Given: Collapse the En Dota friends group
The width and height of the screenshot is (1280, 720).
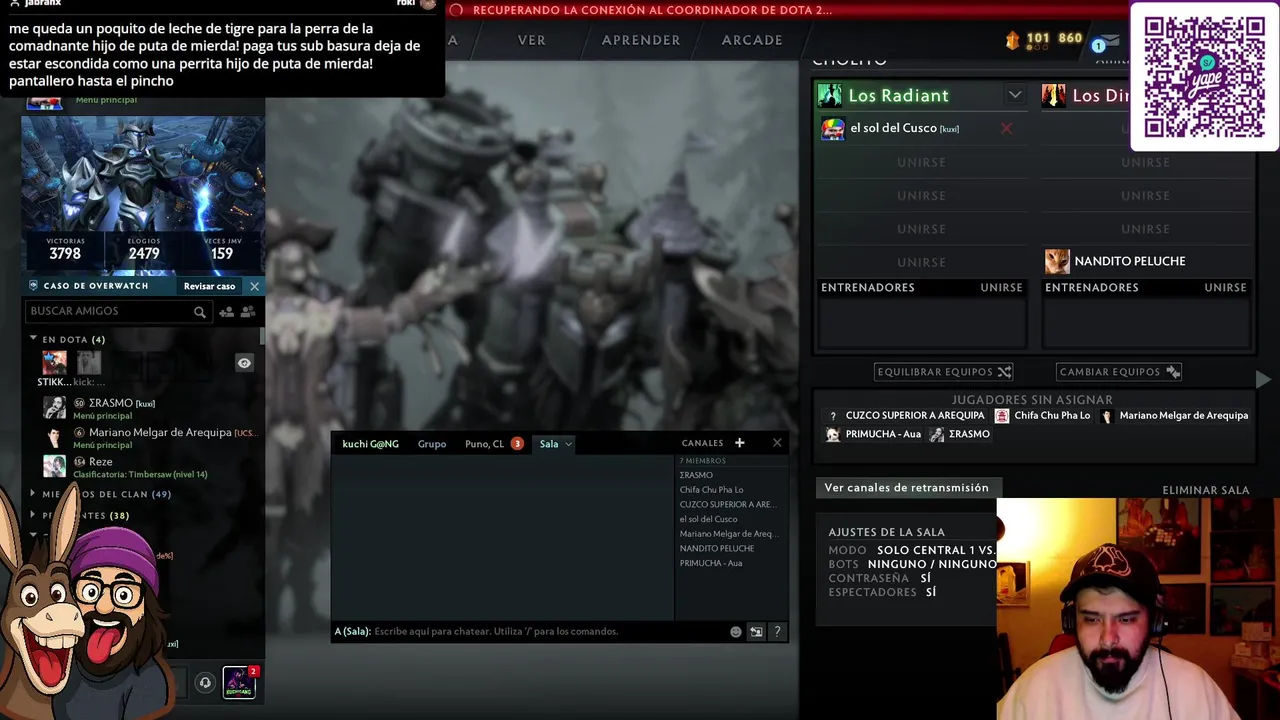Looking at the screenshot, I should point(33,339).
